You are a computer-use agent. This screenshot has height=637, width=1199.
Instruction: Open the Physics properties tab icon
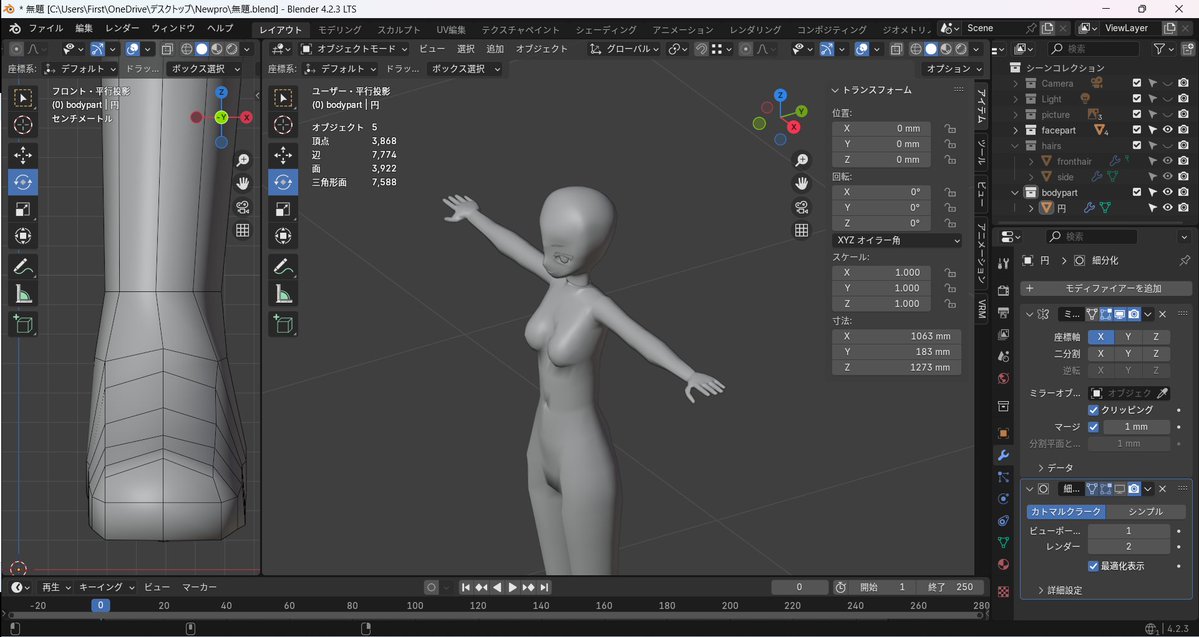tap(1004, 499)
